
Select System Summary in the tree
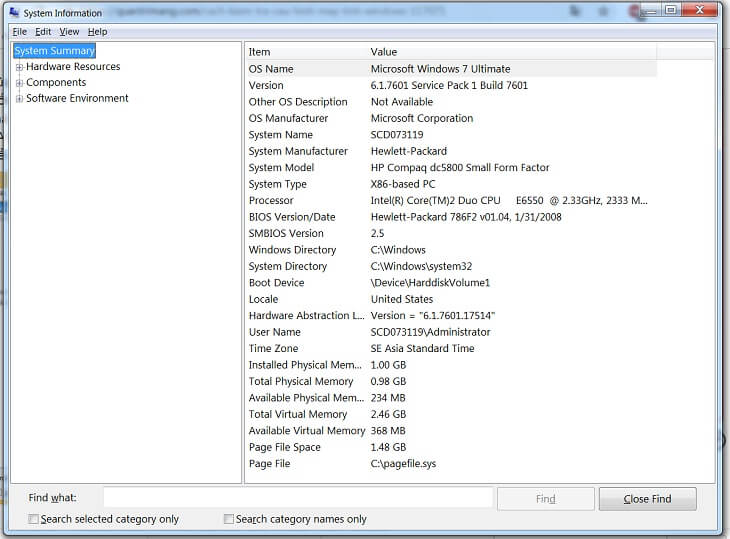(54, 51)
